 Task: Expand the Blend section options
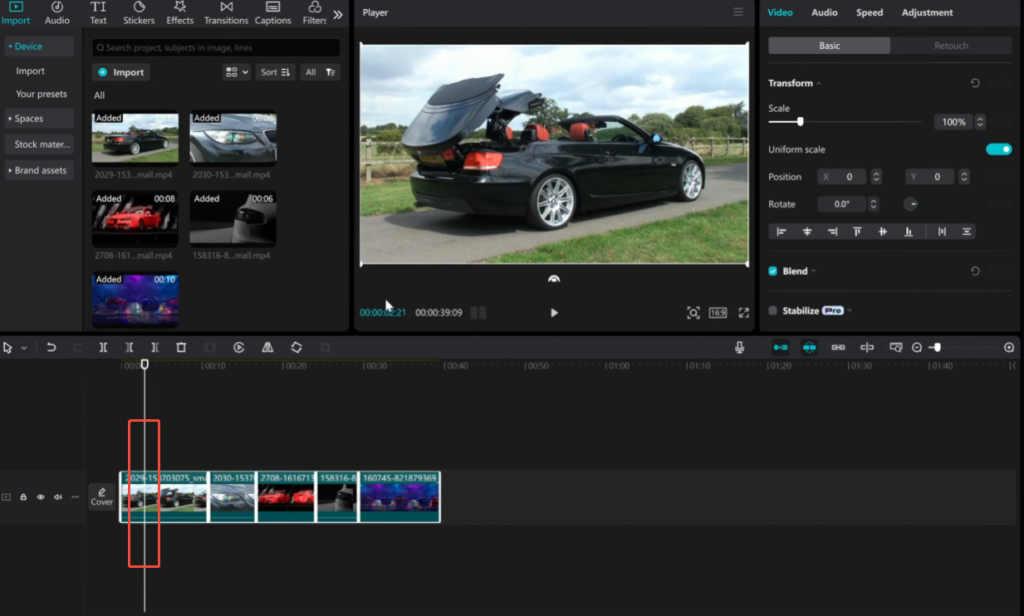(x=812, y=270)
